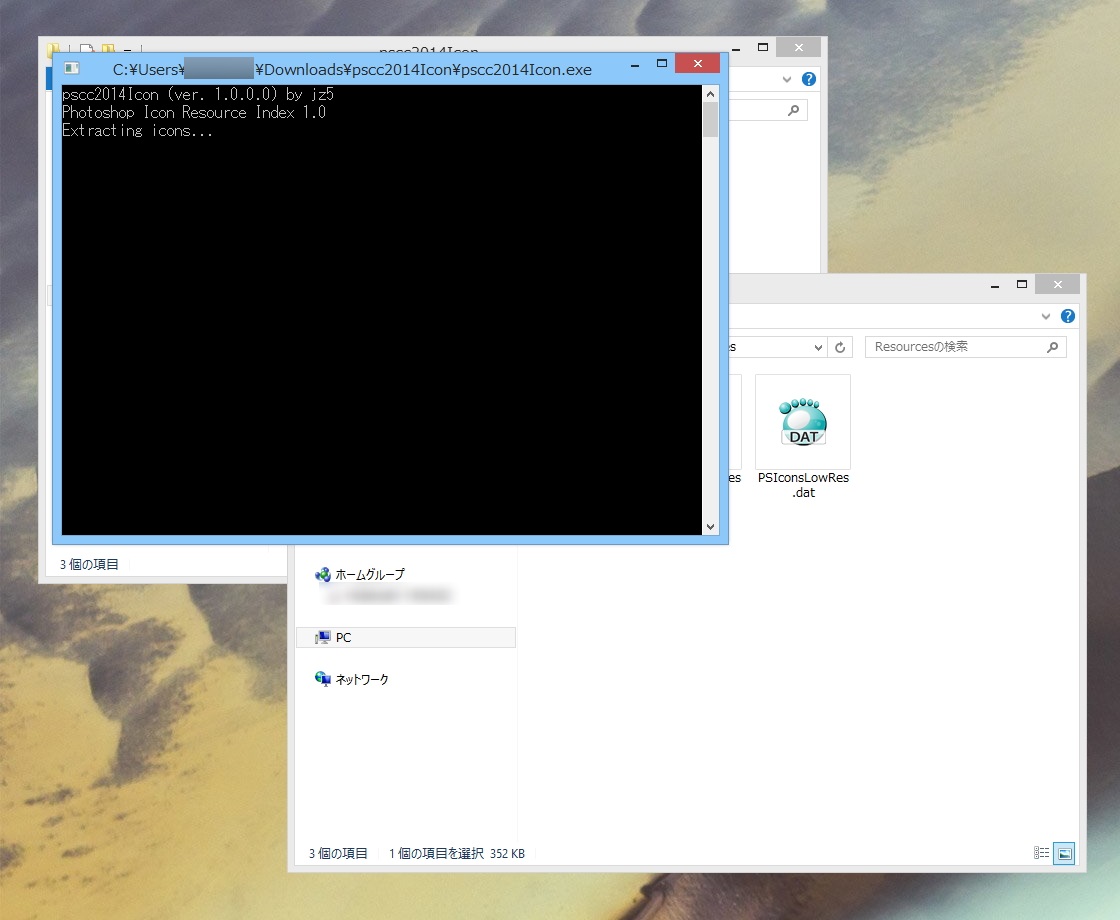1120x920 pixels.
Task: Click the Help question-mark icon
Action: pyautogui.click(x=1067, y=315)
